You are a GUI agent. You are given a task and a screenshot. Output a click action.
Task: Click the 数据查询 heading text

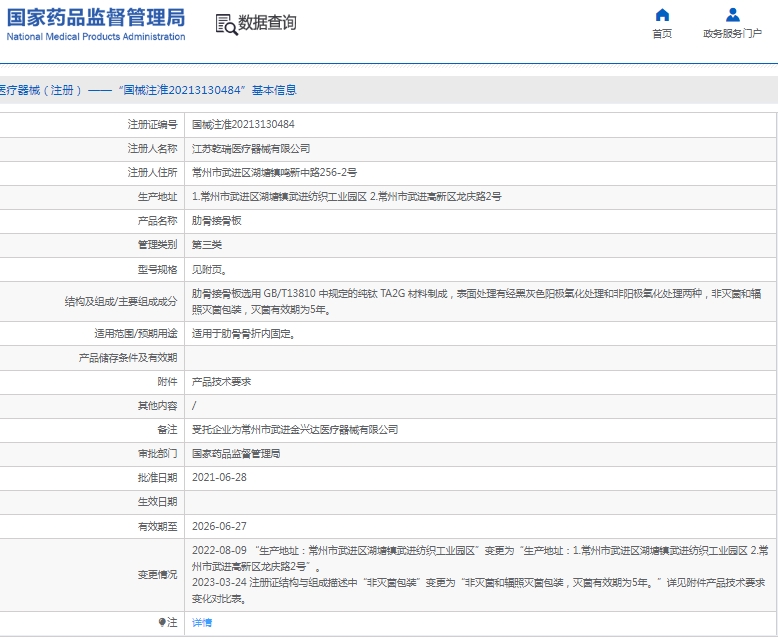(x=267, y=23)
